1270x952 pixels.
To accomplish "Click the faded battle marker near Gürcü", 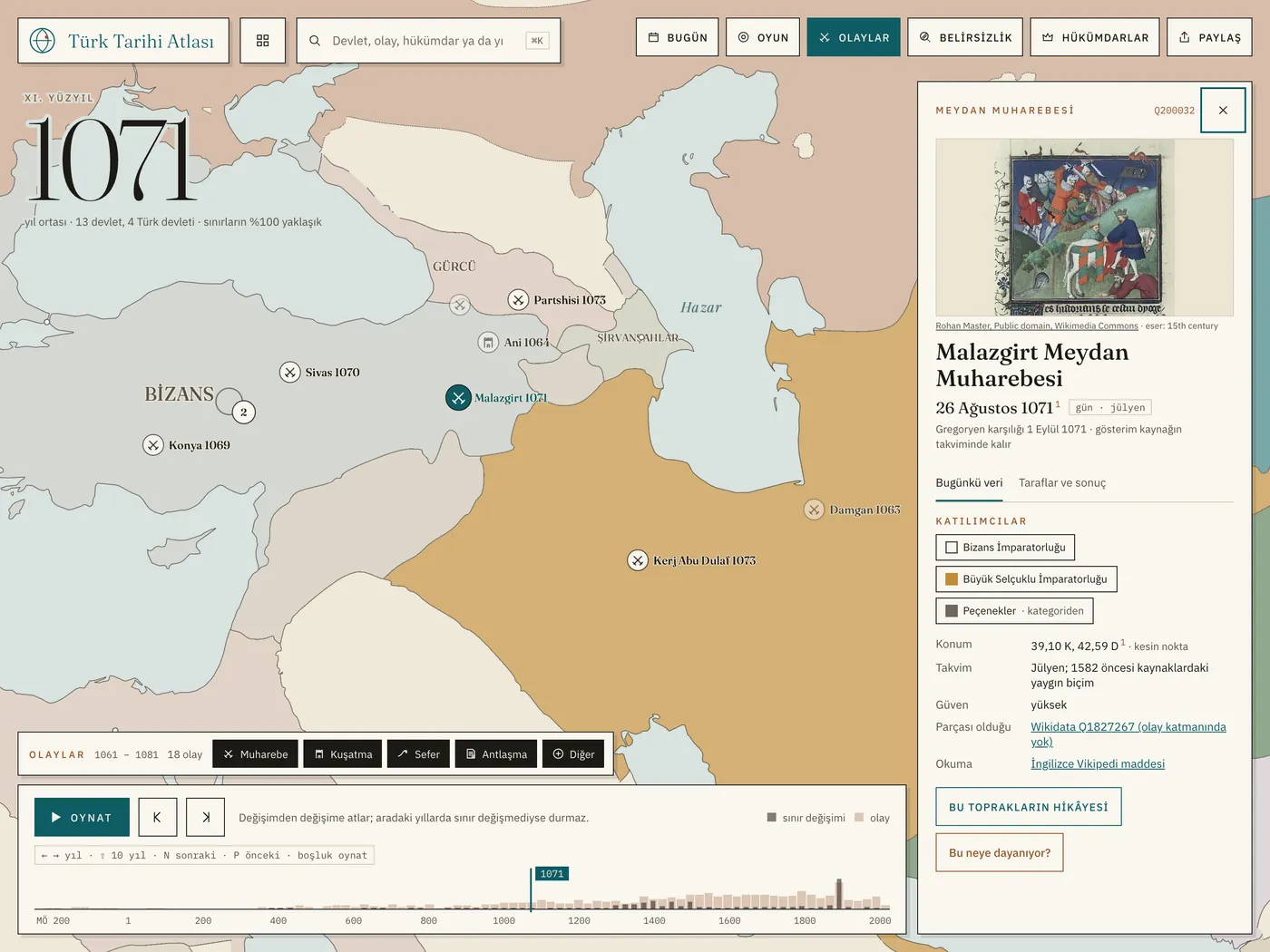I will coord(460,305).
